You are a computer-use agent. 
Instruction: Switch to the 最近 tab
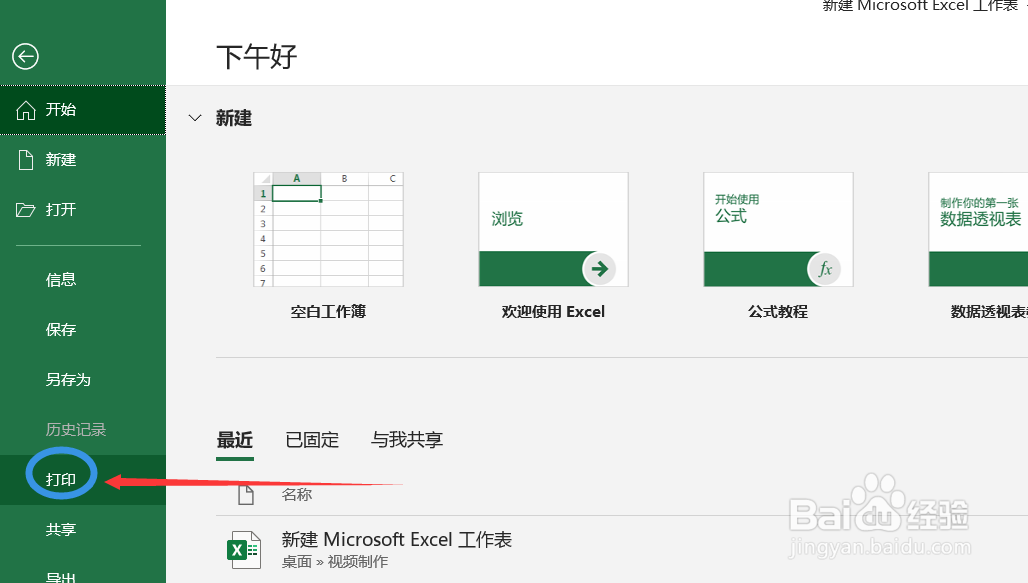pyautogui.click(x=235, y=440)
